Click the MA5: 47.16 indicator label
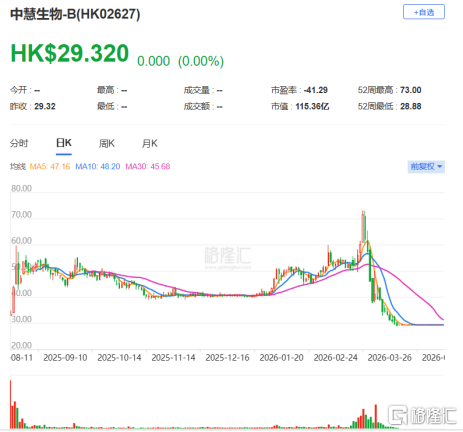Viewport: 463px width, 432px height. click(50, 166)
